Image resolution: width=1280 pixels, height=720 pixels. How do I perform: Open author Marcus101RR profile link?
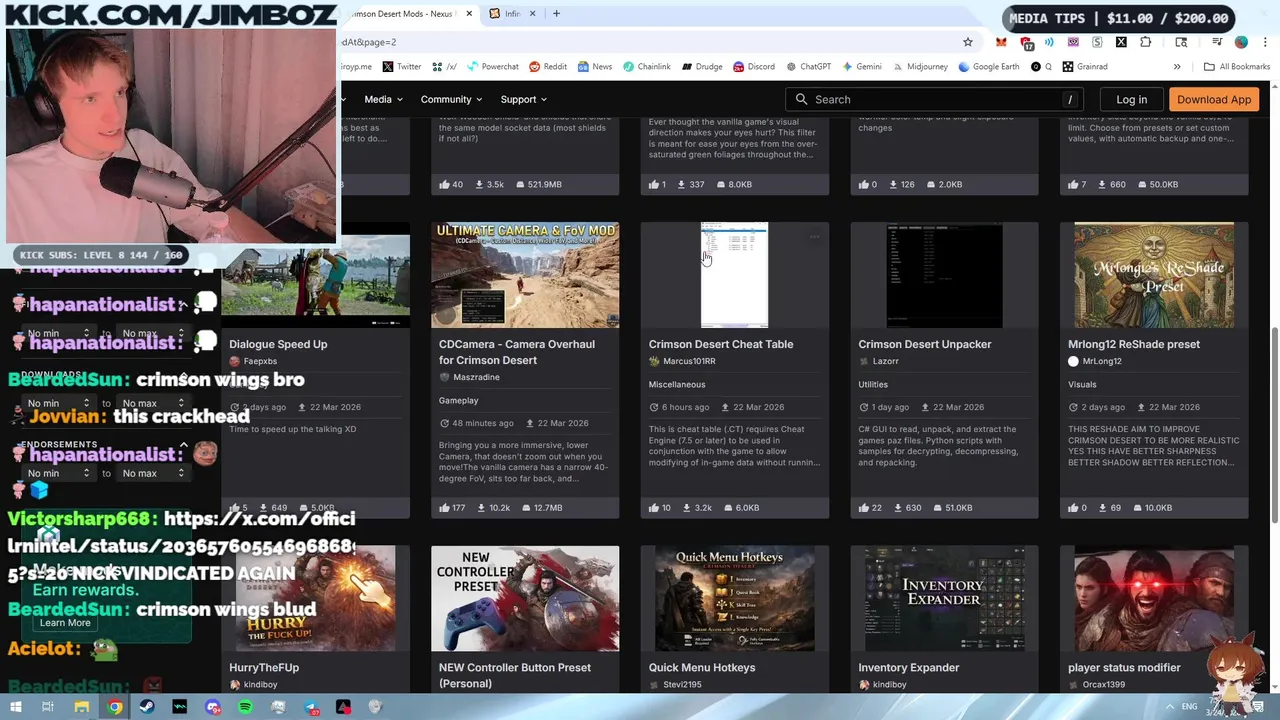pyautogui.click(x=689, y=361)
